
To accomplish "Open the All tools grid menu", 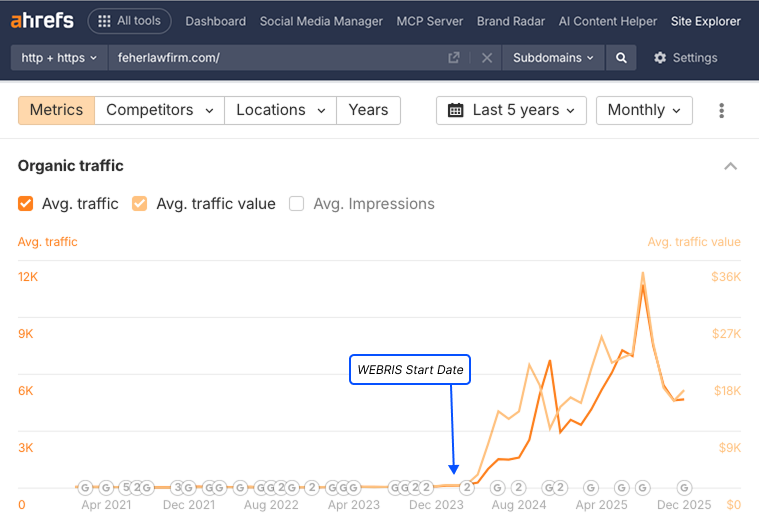I will pyautogui.click(x=129, y=21).
